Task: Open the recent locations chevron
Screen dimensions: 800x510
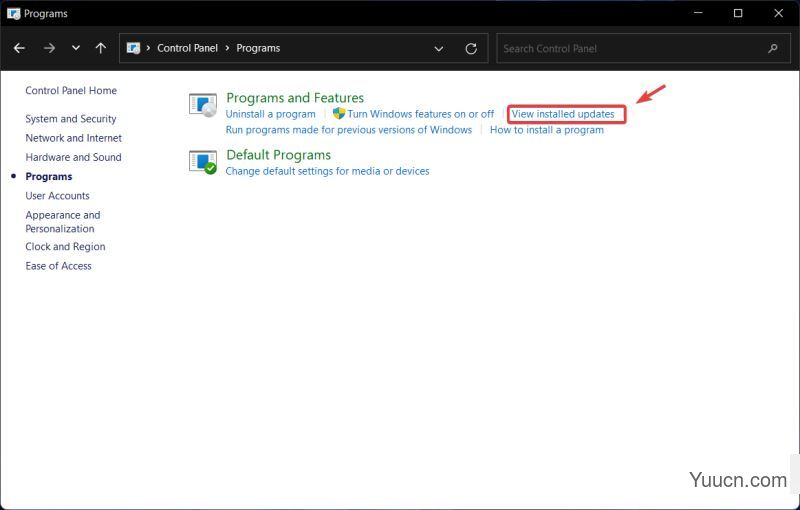Action: tap(76, 48)
